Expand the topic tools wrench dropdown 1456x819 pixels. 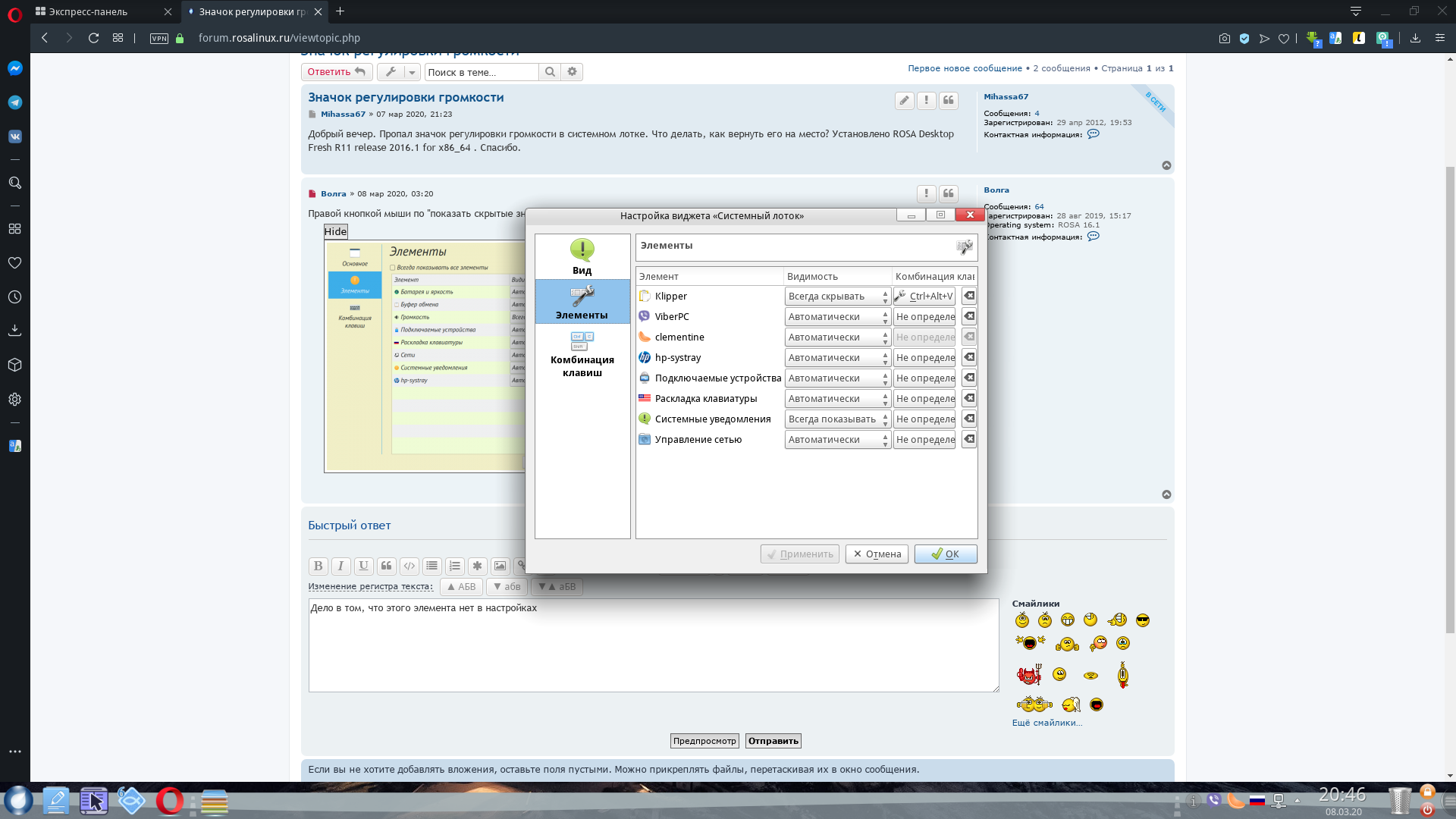[412, 72]
